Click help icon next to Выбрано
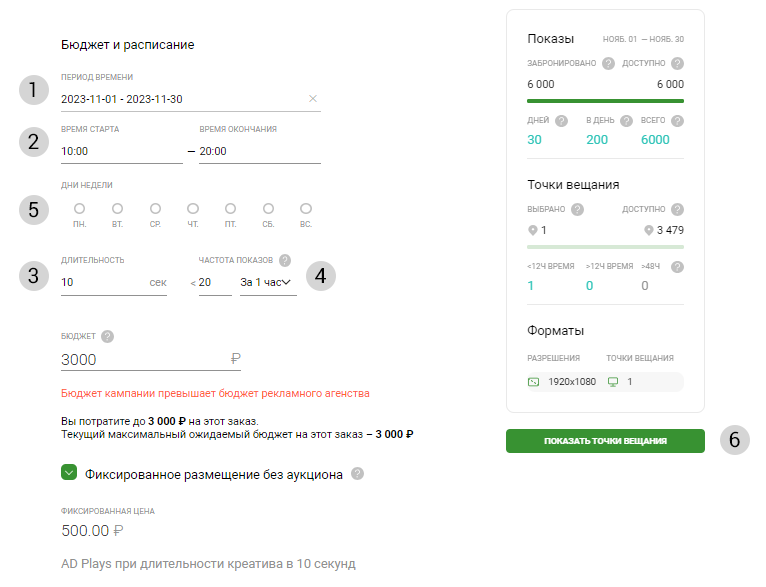Screen dimensions: 766x587 tap(577, 210)
